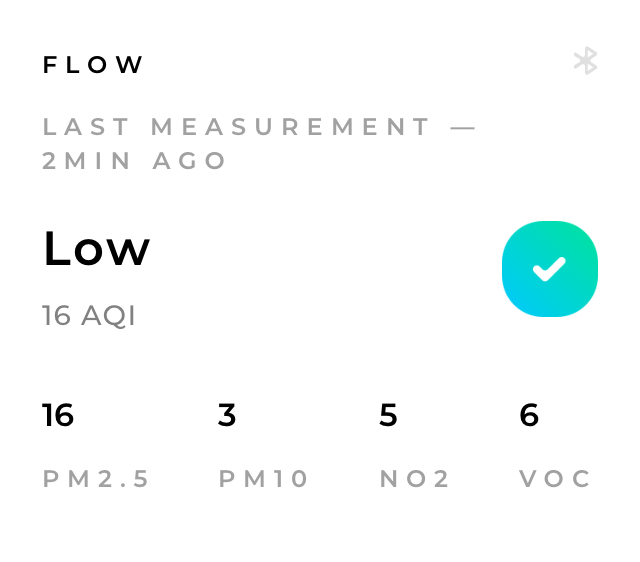The height and width of the screenshot is (562, 640).
Task: Select the AQI unit text
Action: 108,316
